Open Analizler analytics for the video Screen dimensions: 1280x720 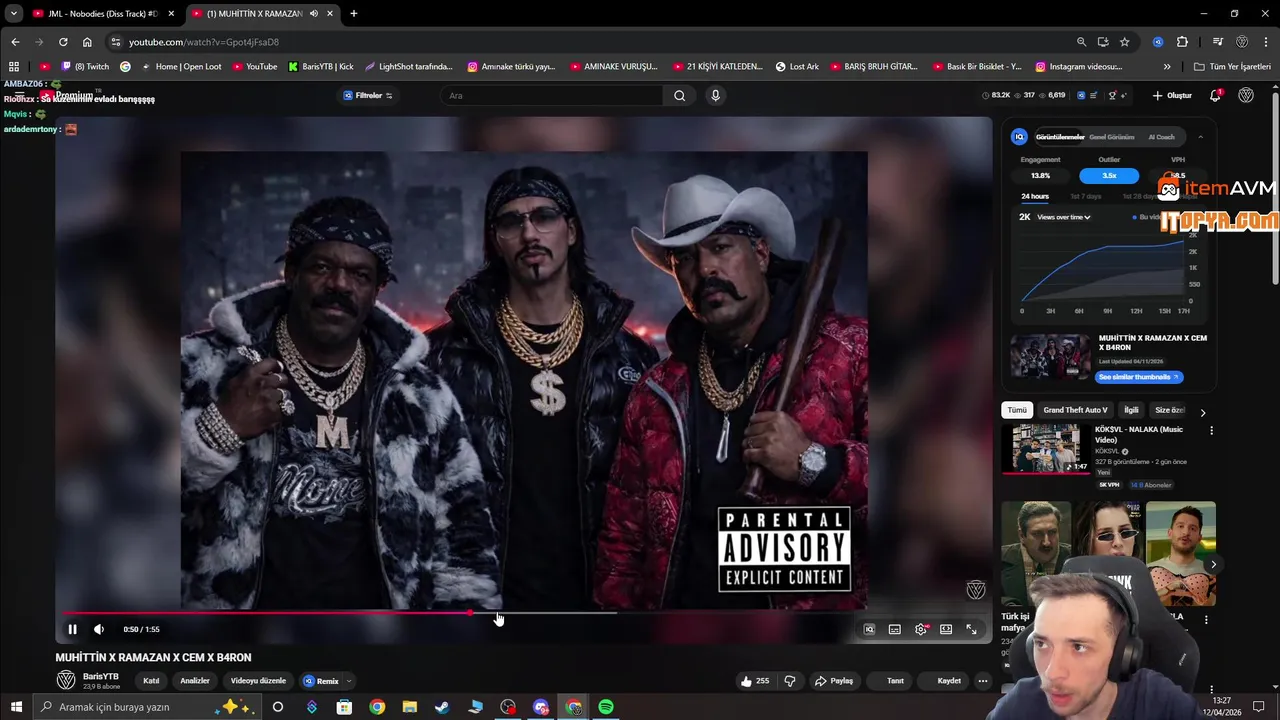tap(195, 681)
